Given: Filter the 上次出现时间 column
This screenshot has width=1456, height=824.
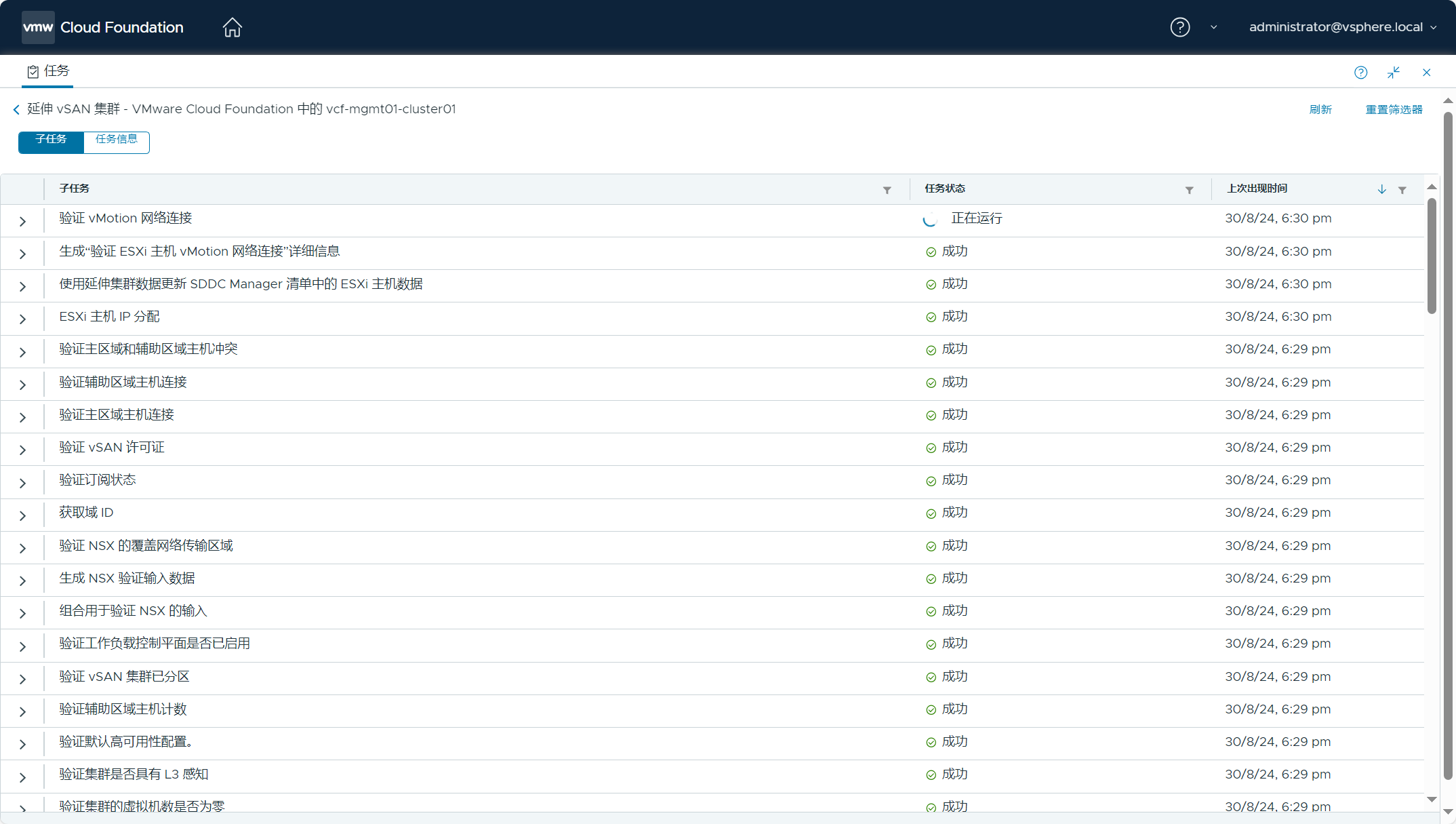Looking at the screenshot, I should [x=1402, y=190].
